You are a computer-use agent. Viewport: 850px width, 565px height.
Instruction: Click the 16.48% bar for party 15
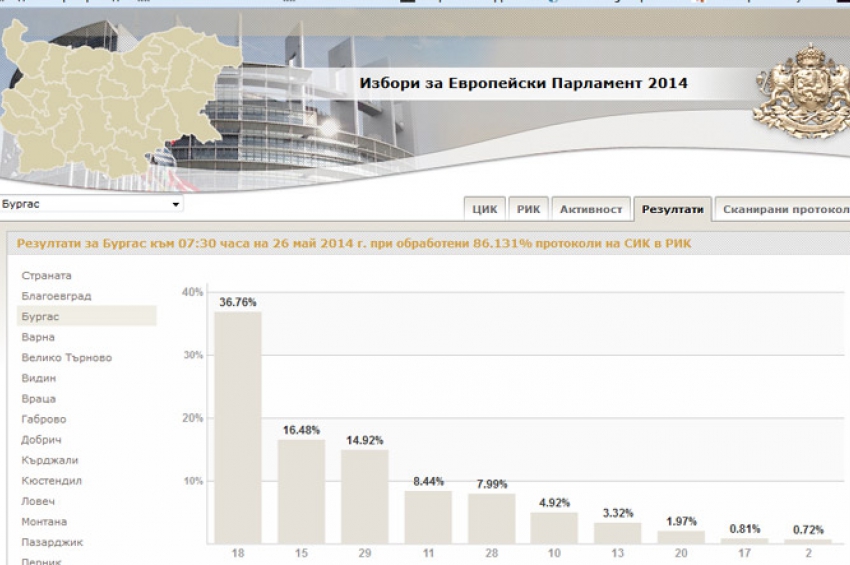[301, 490]
